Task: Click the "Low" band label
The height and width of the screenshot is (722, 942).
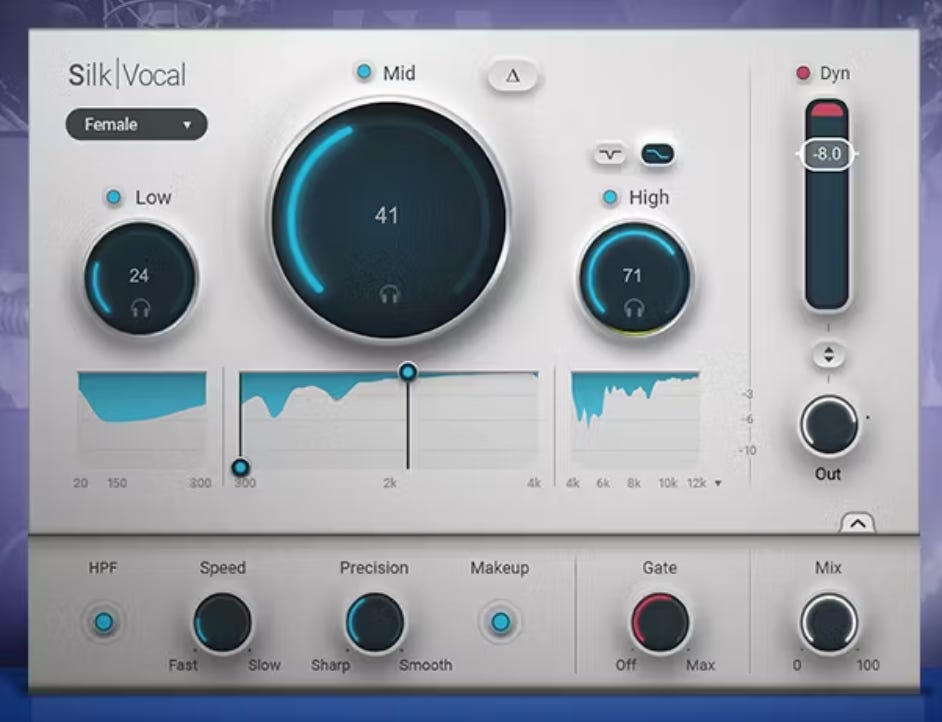Action: [153, 198]
